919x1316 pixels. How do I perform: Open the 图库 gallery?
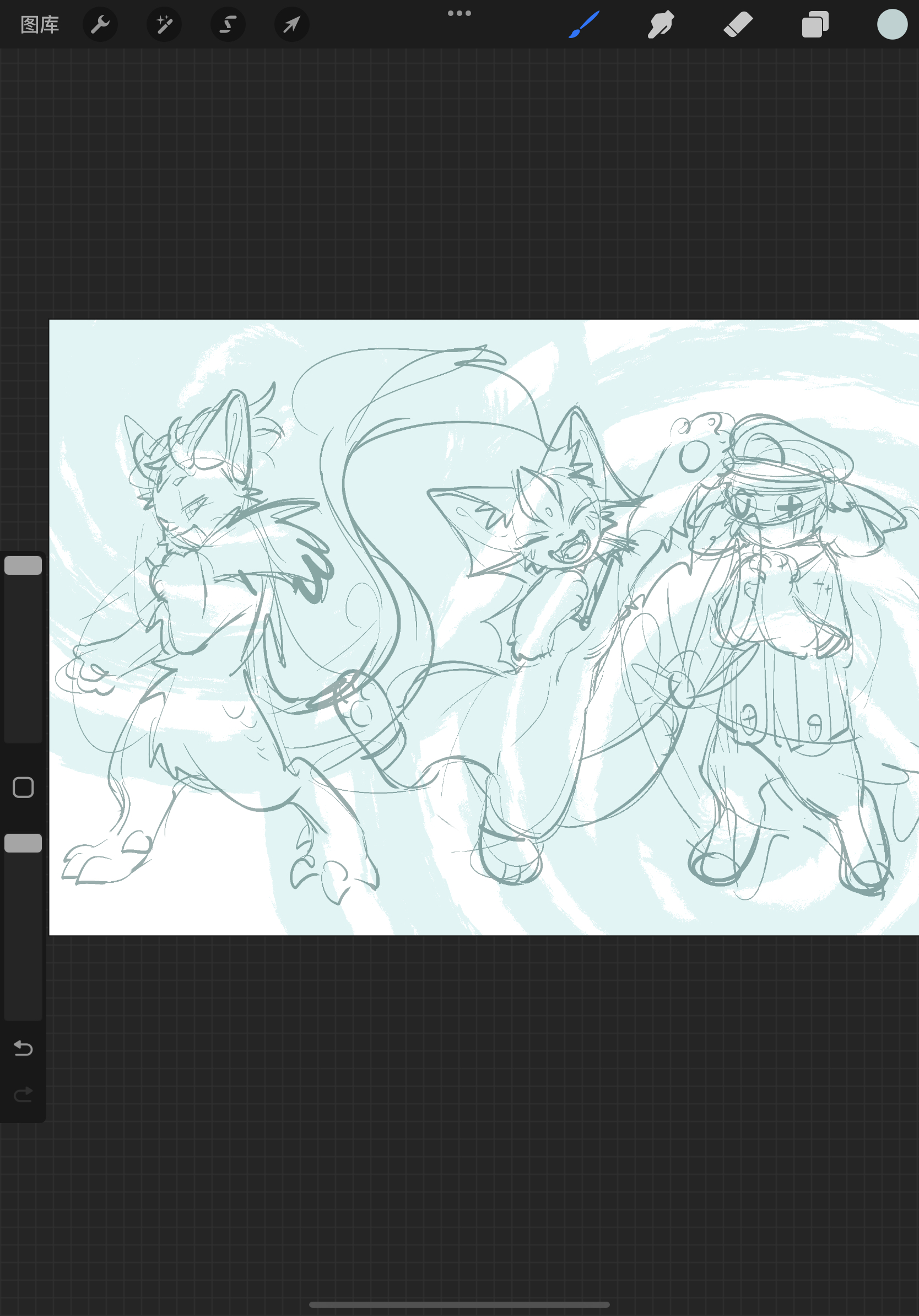pyautogui.click(x=40, y=25)
